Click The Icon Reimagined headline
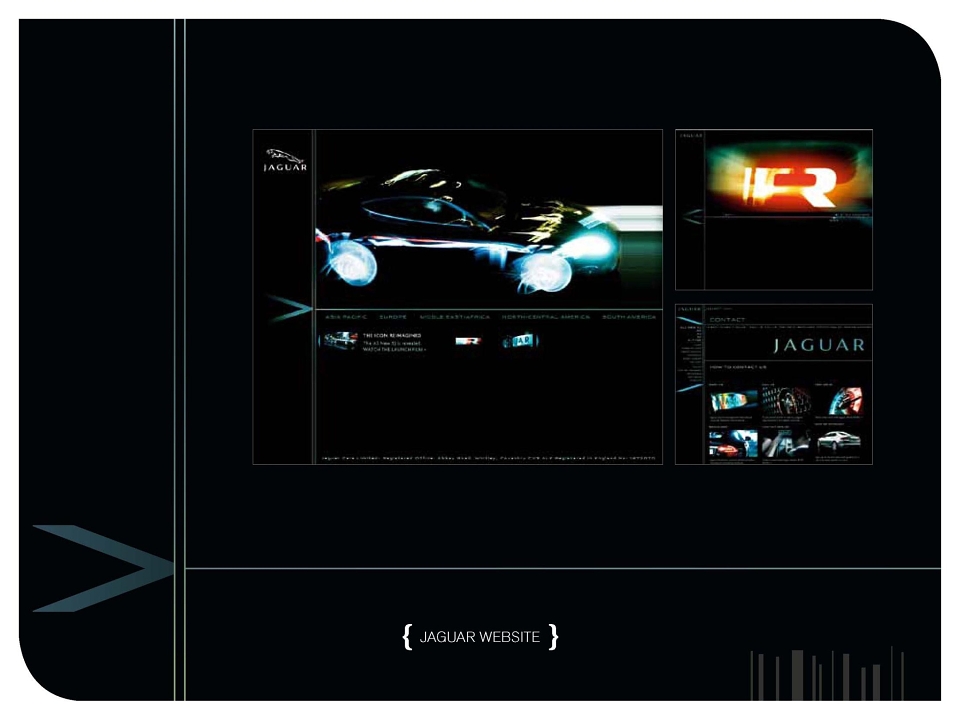960x720 pixels. click(392, 336)
